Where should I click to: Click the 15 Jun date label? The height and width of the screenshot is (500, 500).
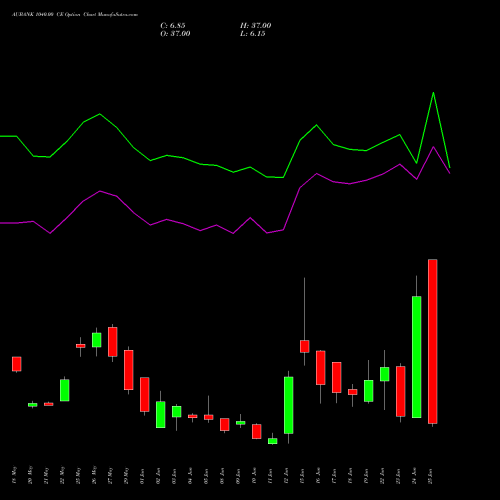tap(302, 476)
